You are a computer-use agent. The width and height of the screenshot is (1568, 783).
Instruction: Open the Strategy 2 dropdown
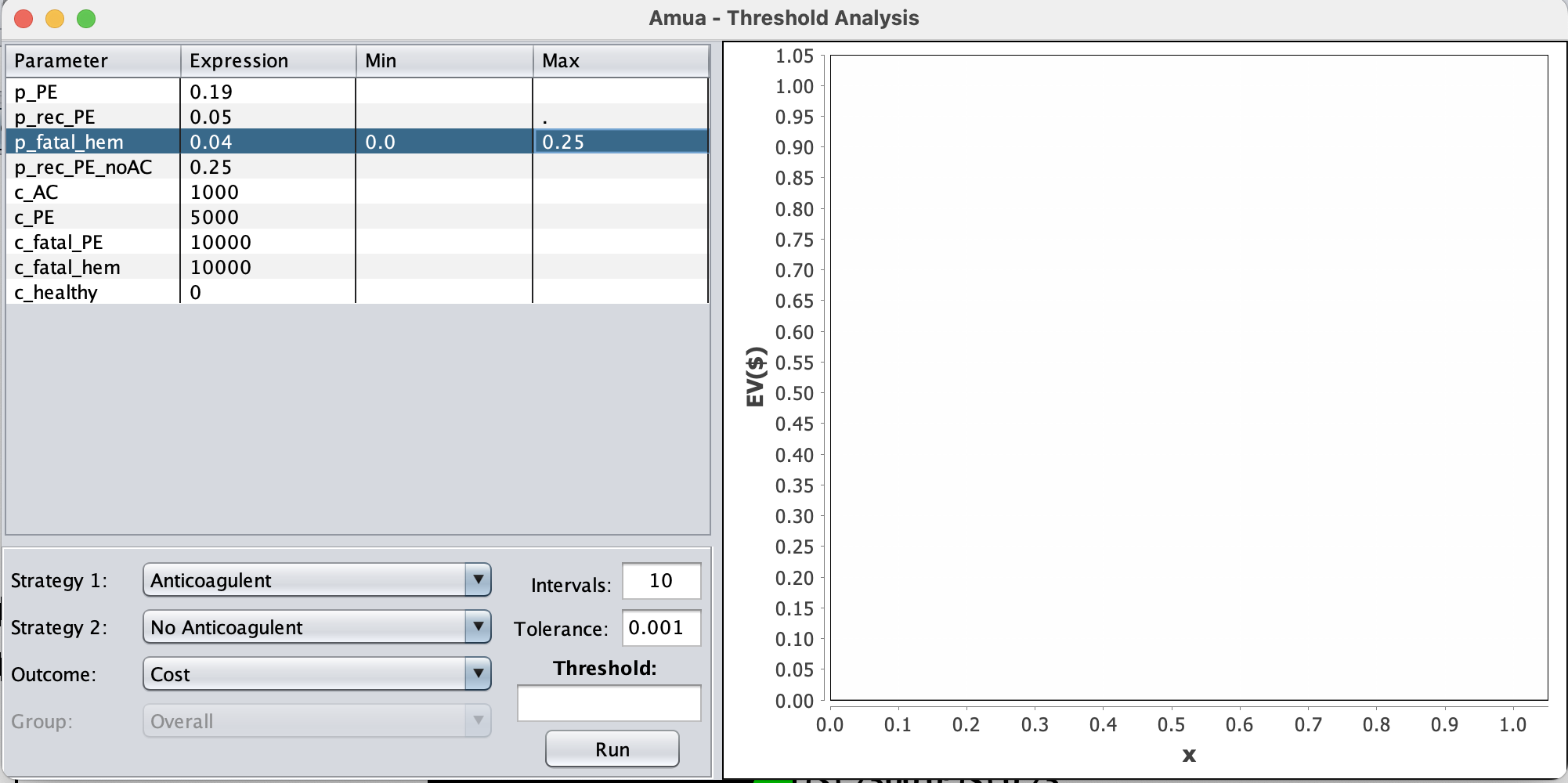click(316, 627)
